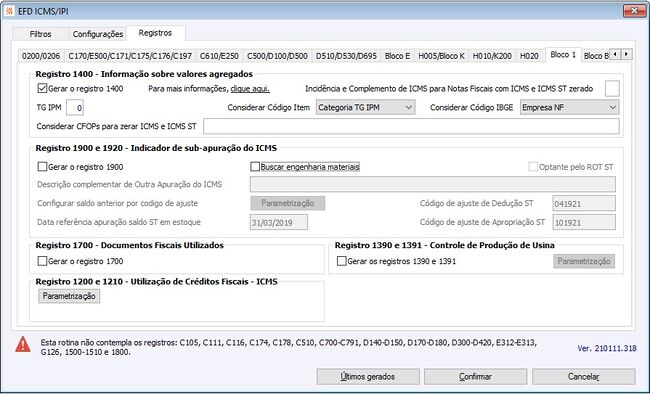Close the EFD ICMS/IPI window
Viewport: 650px width, 394px height.
(634, 11)
